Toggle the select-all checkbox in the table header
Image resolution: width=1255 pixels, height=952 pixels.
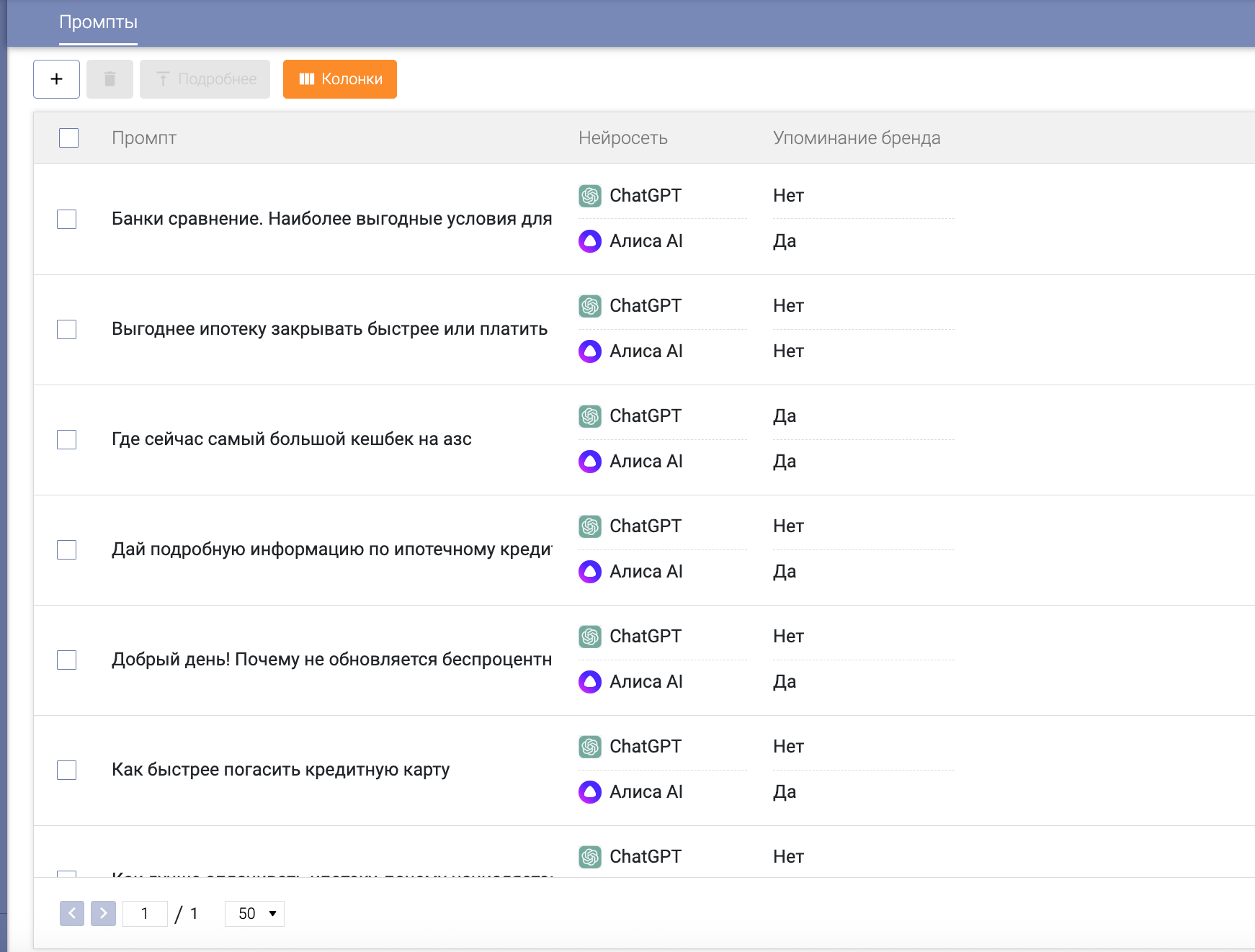click(68, 138)
